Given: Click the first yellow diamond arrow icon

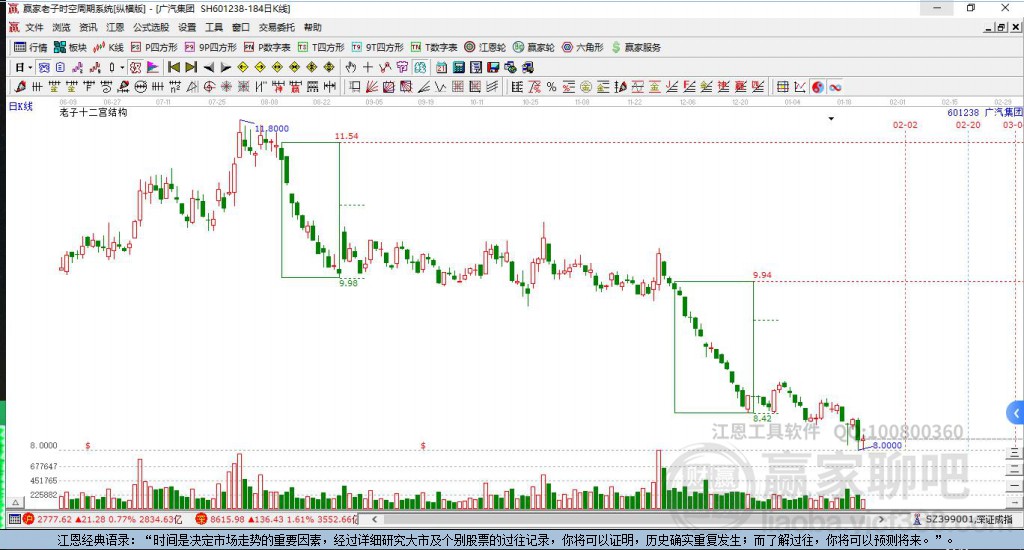Looking at the screenshot, I should (243, 67).
